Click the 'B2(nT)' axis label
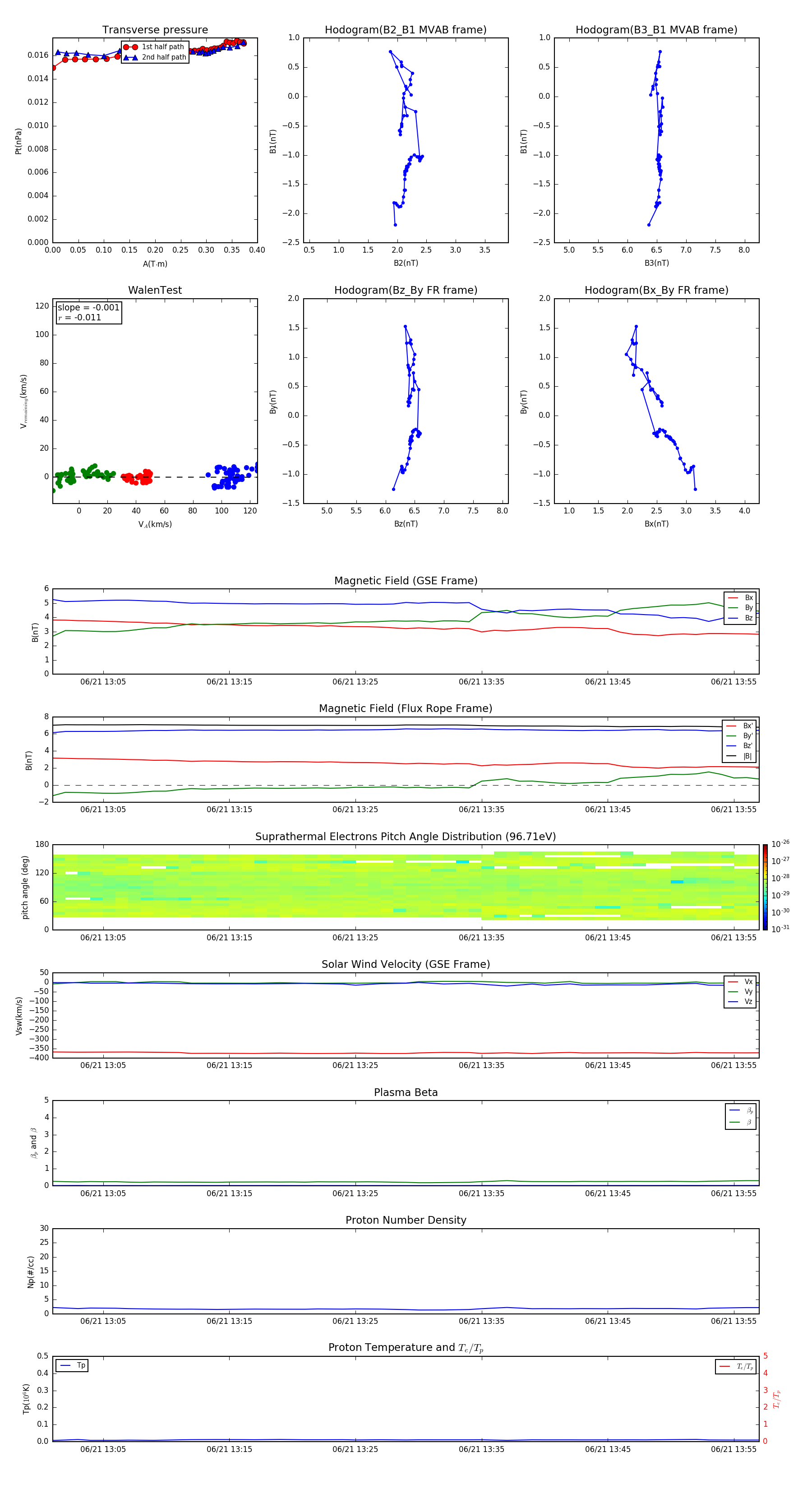This screenshot has height=1489, width=812. [x=406, y=263]
